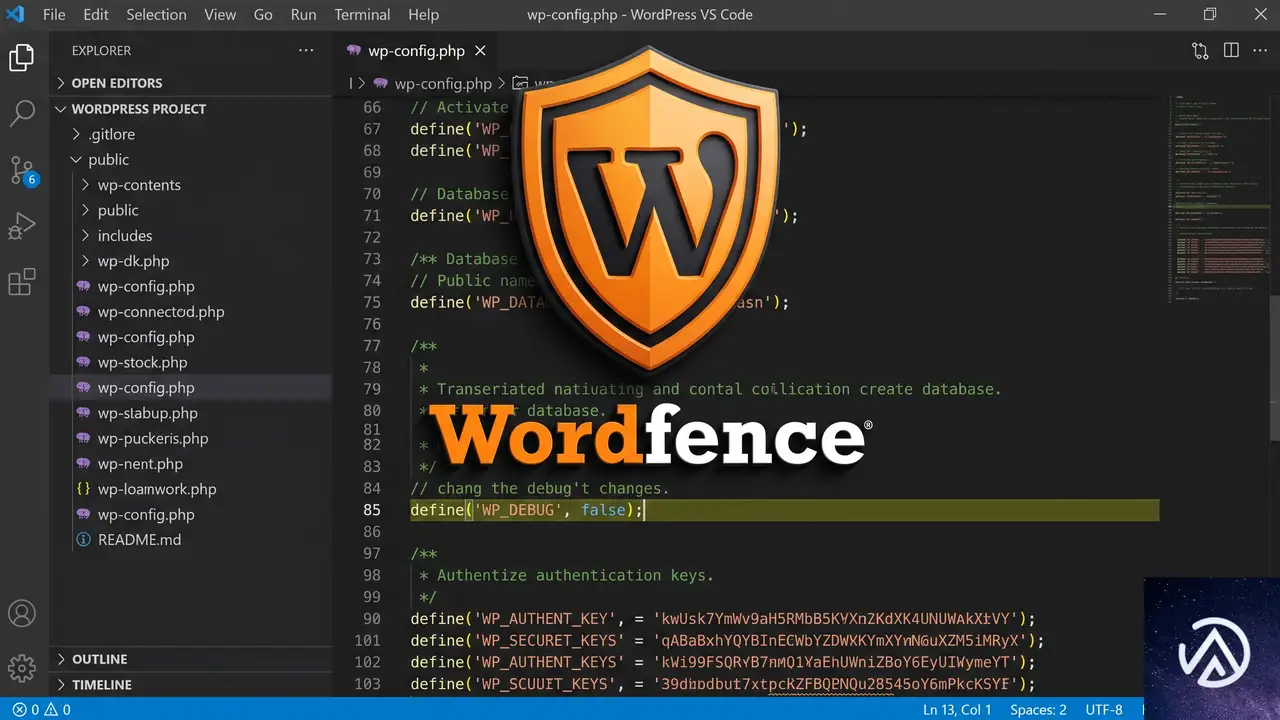This screenshot has width=1280, height=720.
Task: Open the Run and Debug view
Action: pos(22,227)
